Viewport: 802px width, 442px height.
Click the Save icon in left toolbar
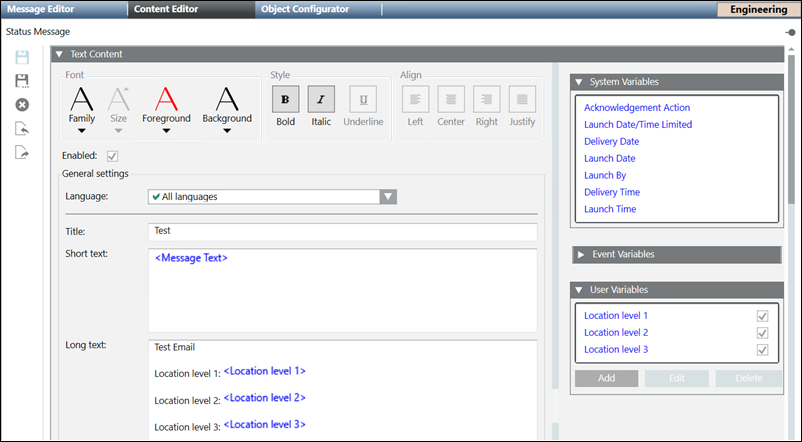[22, 58]
